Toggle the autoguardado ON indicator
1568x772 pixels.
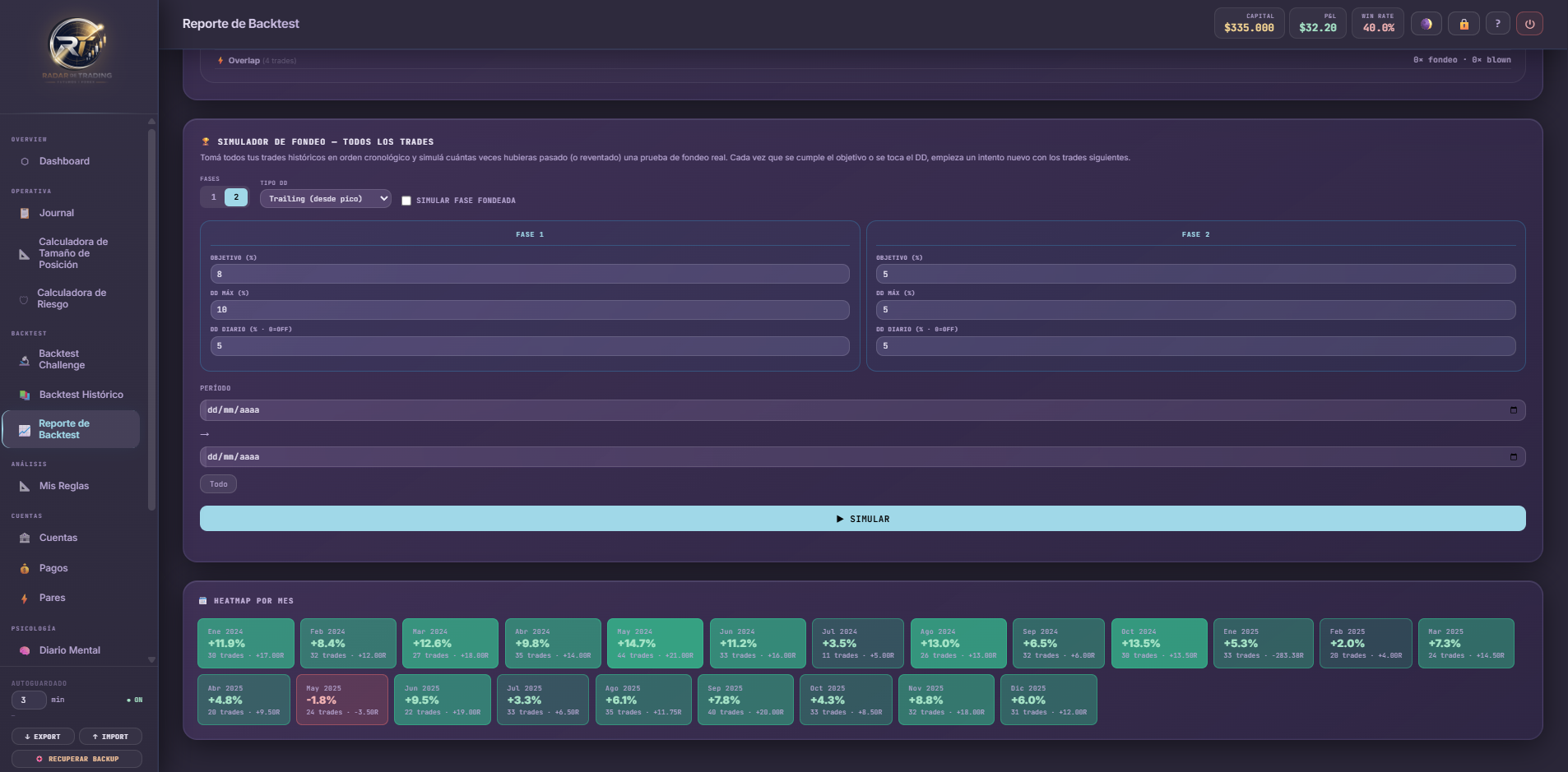point(135,700)
